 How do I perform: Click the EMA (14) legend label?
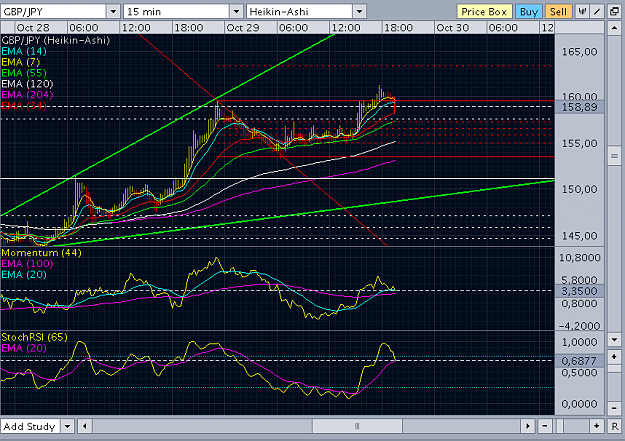tap(24, 51)
